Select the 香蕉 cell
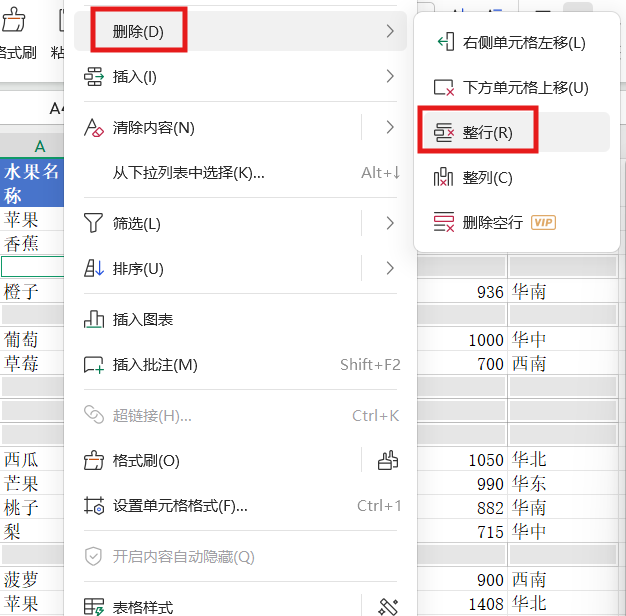626x616 pixels. 32,243
